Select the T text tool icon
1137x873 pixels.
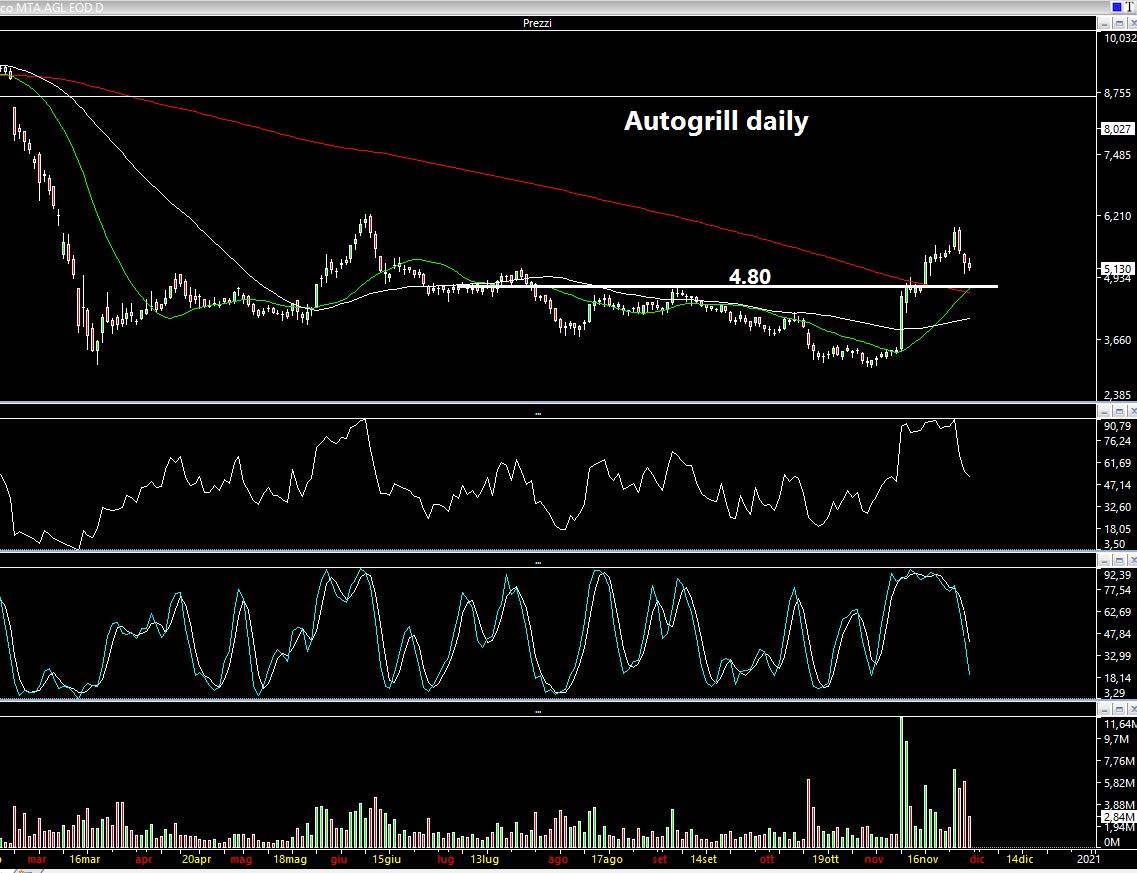tap(1130, 7)
